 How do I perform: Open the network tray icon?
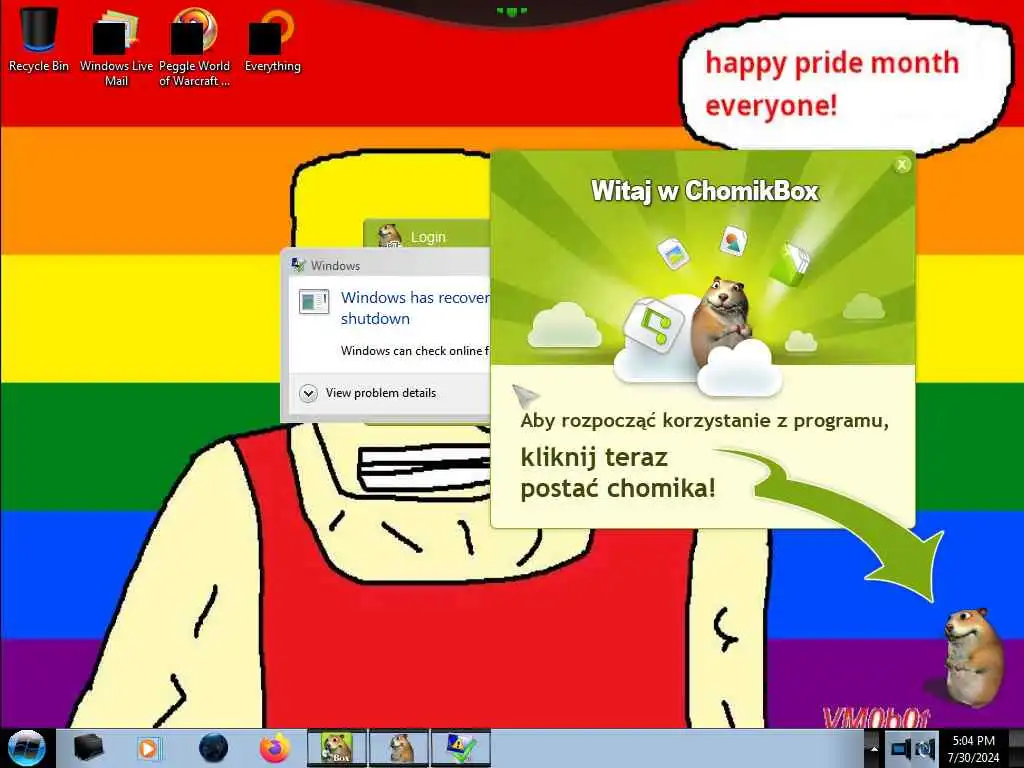(x=901, y=749)
